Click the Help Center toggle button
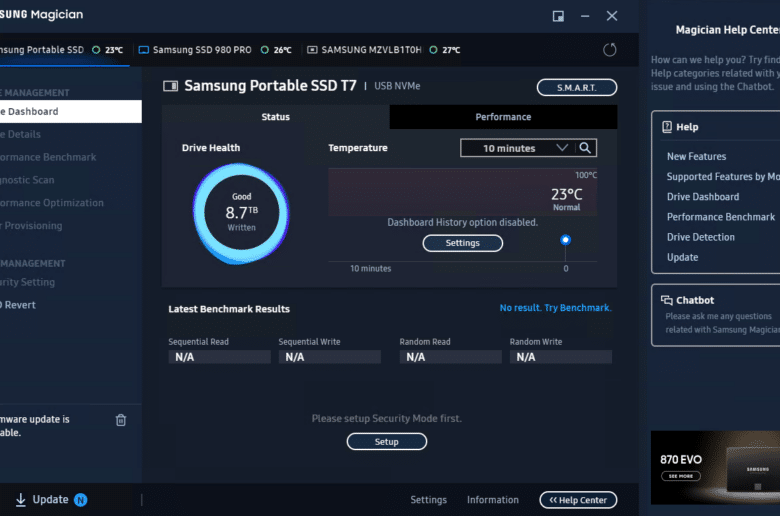The height and width of the screenshot is (516, 780). click(x=578, y=500)
